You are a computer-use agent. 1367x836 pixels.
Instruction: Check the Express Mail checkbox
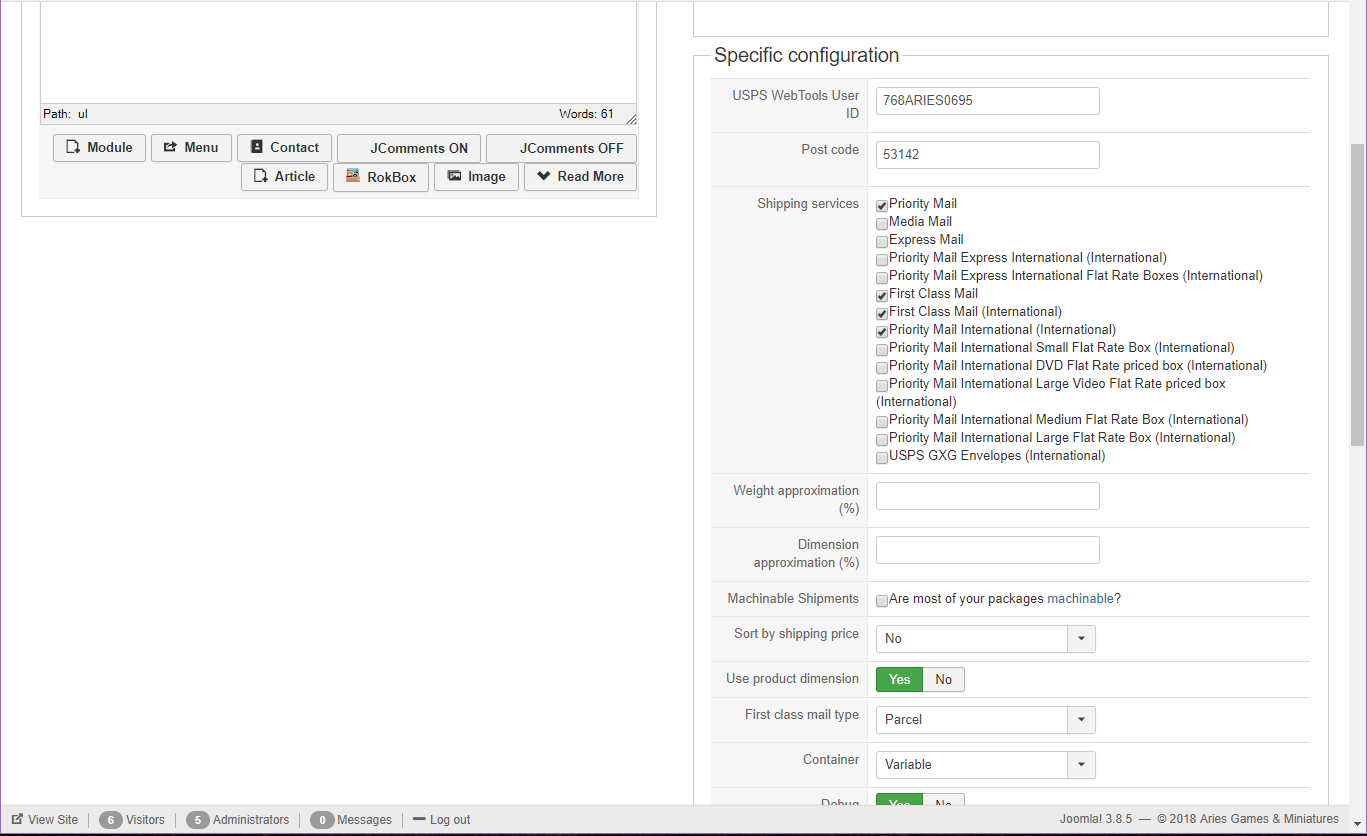coord(882,241)
